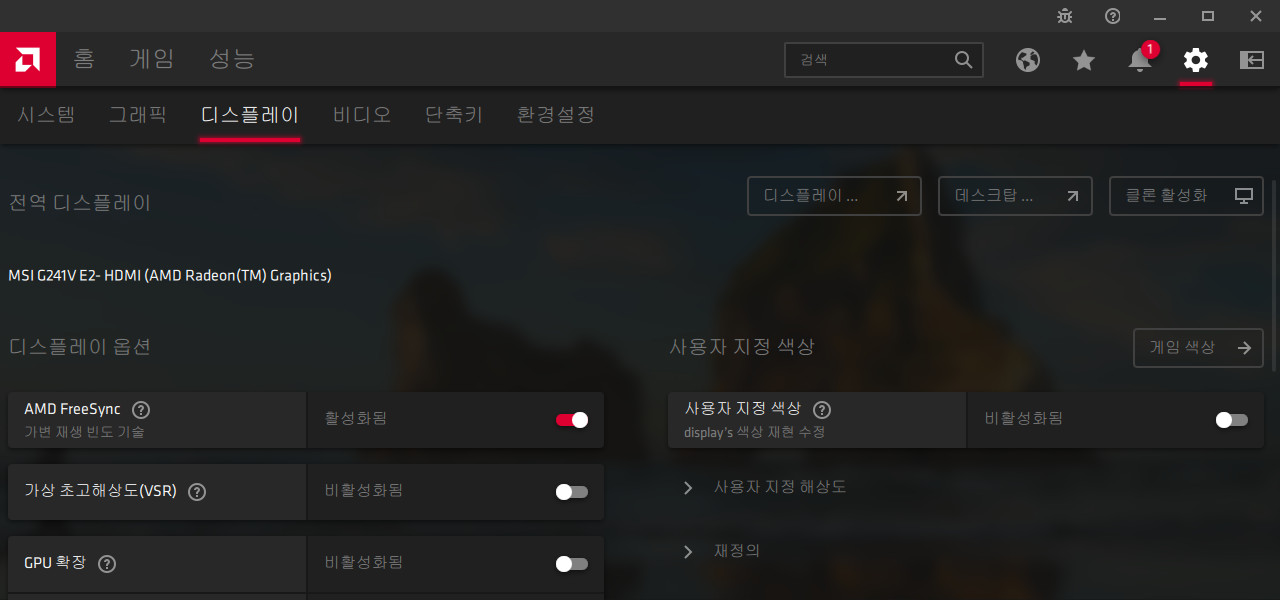Switch to the 환경설정 sub-tab

556,114
